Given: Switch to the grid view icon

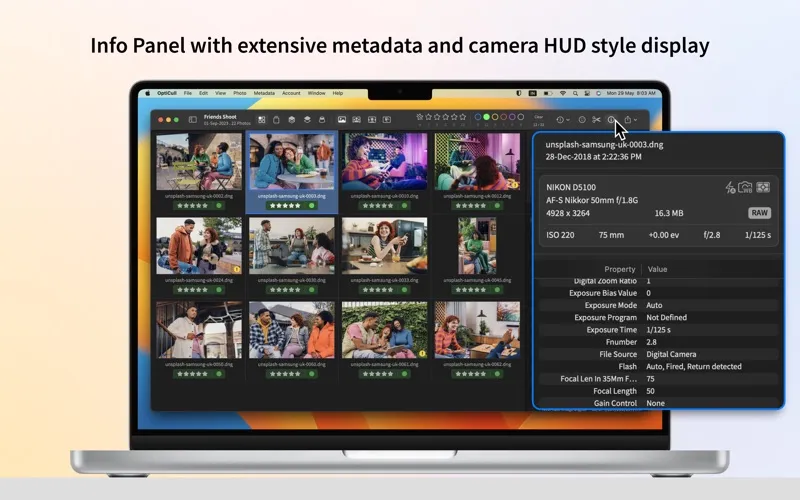Looking at the screenshot, I should coord(262,120).
